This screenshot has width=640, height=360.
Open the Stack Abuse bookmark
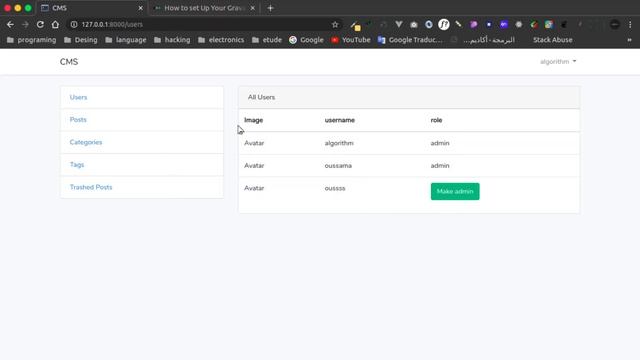click(552, 40)
